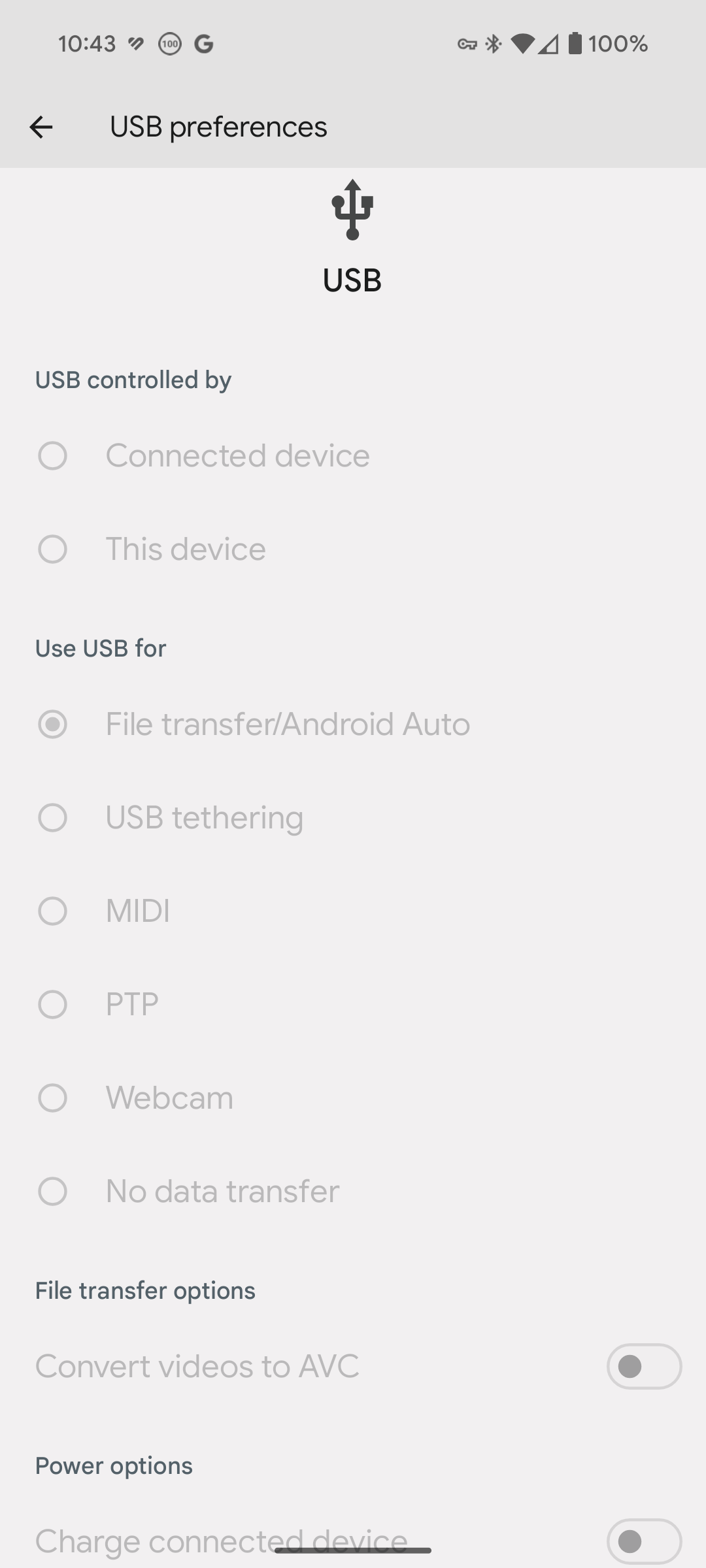Toggle Convert videos to AVC switch
The image size is (706, 1568).
point(644,1366)
